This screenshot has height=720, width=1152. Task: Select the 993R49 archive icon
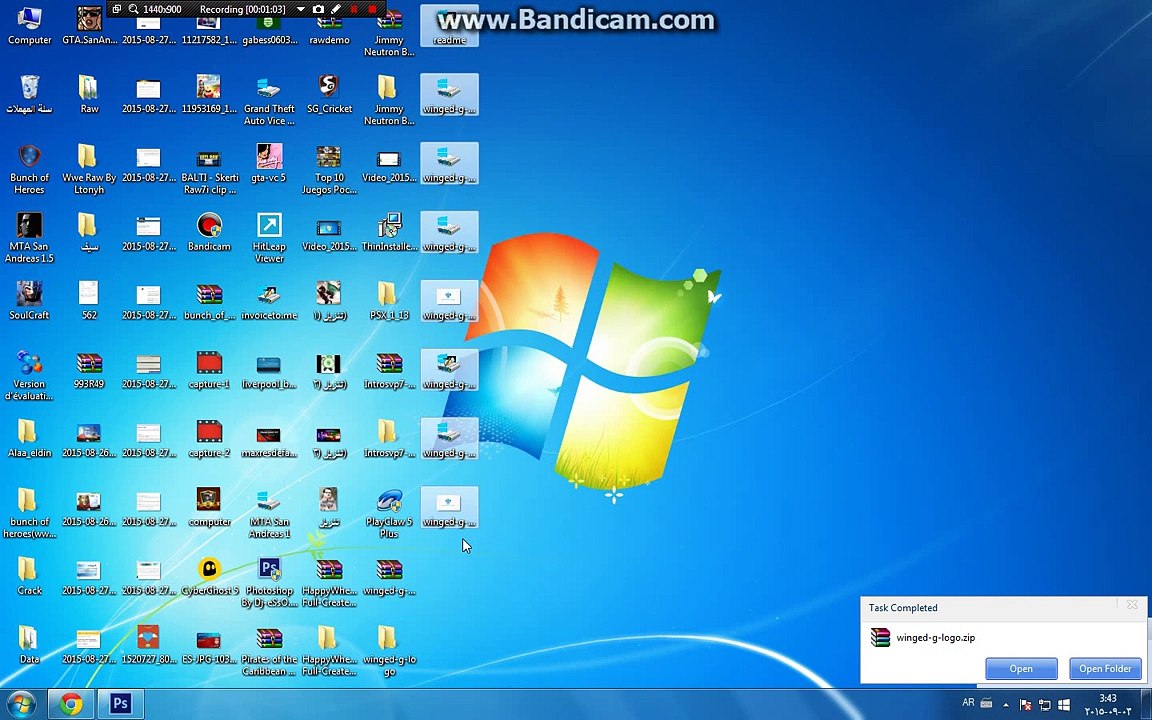[89, 370]
